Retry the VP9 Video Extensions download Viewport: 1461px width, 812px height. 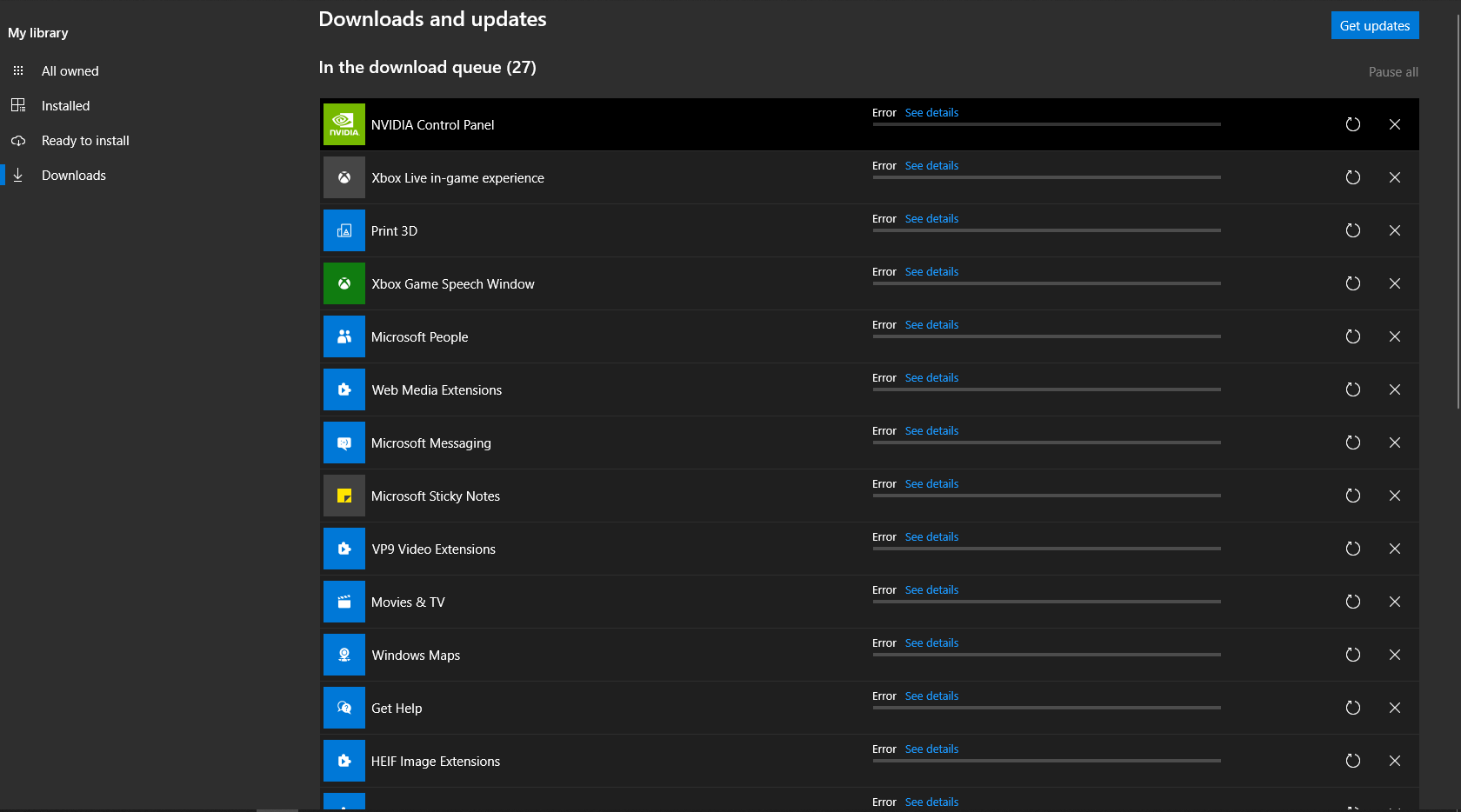[1353, 549]
